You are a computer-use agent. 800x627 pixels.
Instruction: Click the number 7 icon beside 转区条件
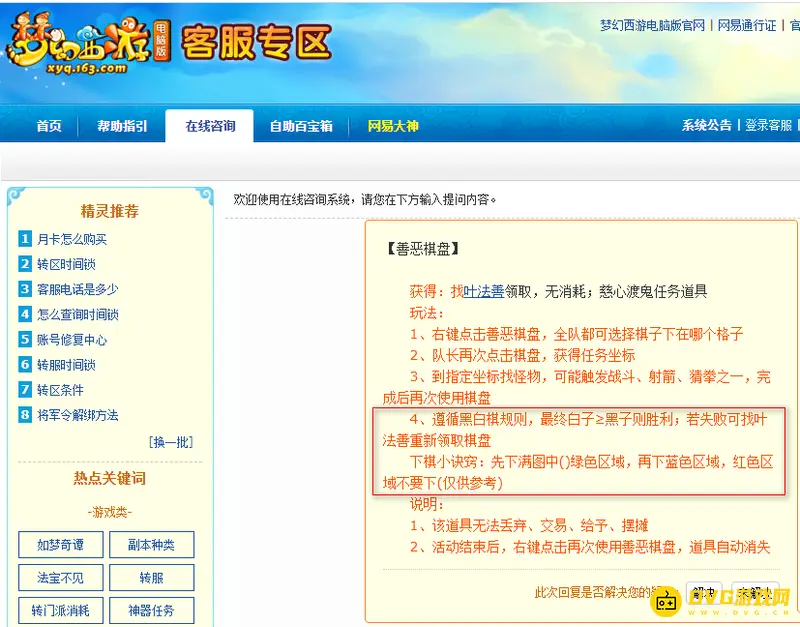click(25, 390)
